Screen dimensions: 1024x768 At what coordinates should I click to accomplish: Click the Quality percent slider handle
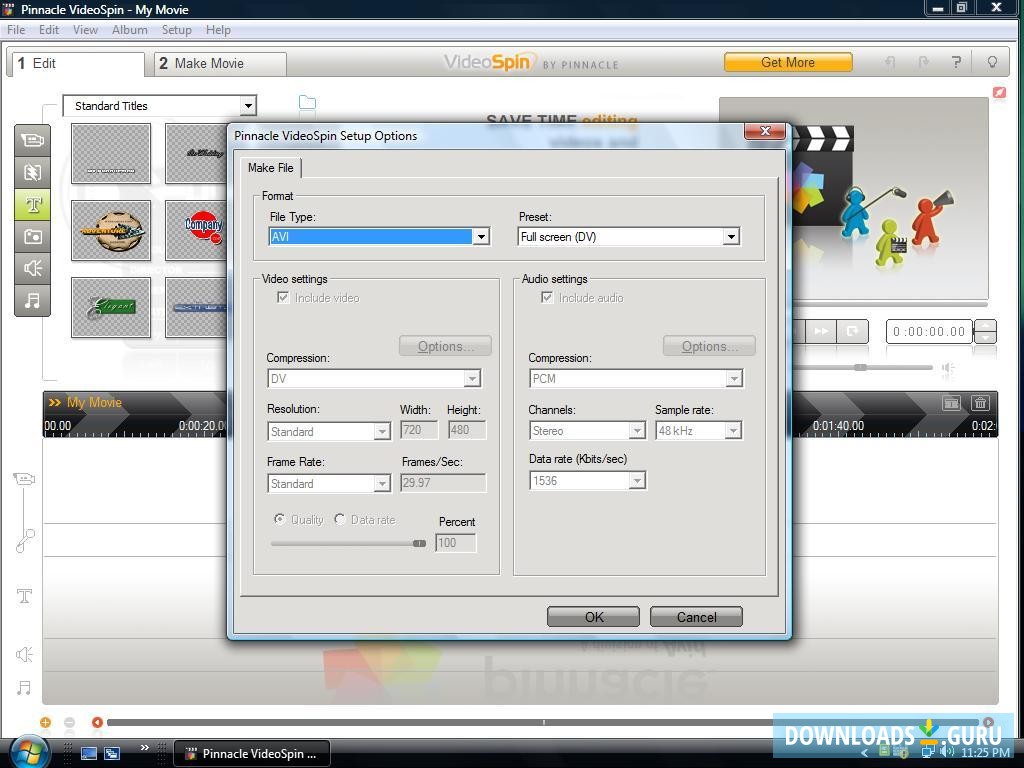[419, 543]
